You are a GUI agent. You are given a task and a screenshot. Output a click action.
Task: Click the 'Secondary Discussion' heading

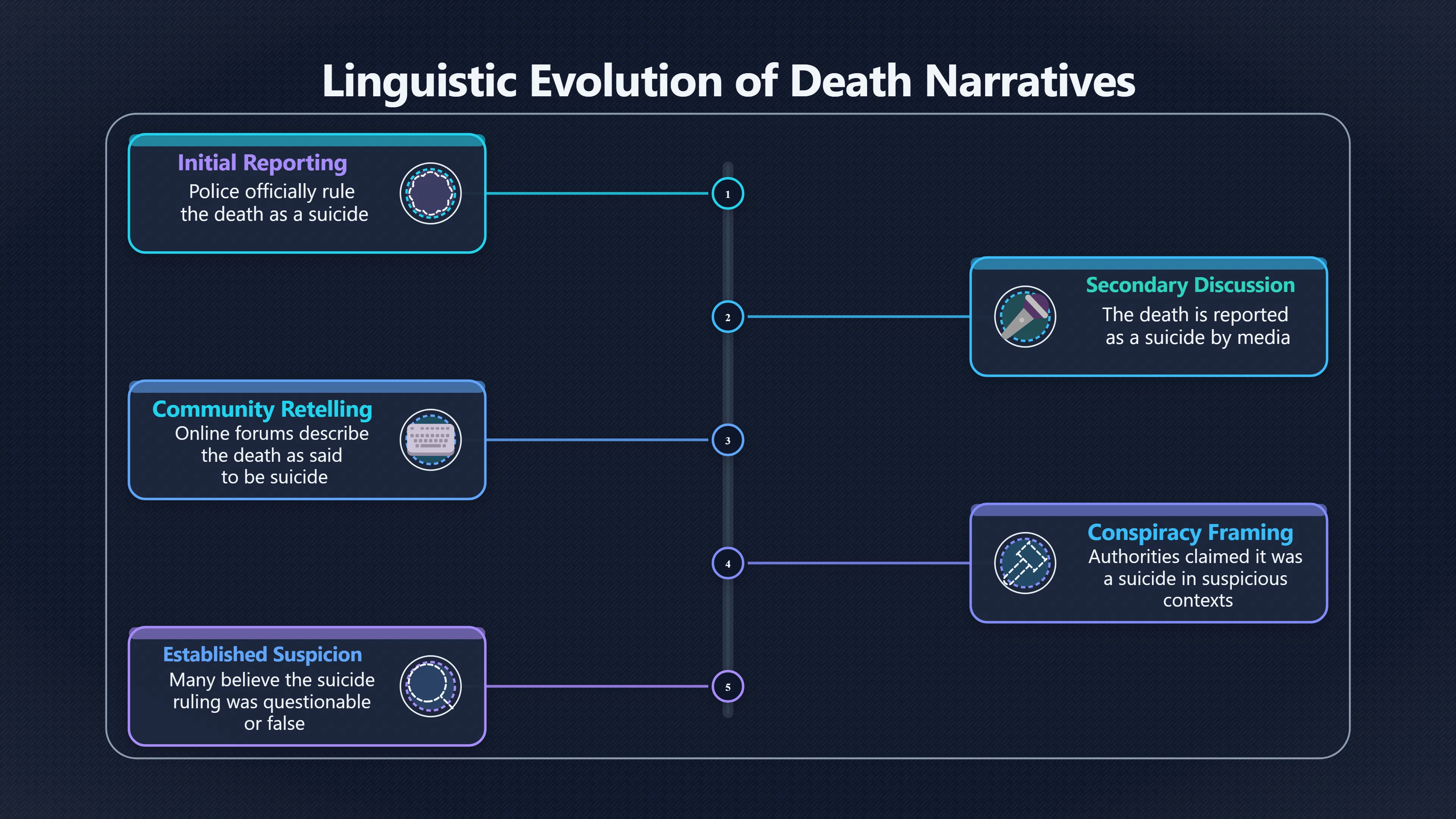point(1190,285)
